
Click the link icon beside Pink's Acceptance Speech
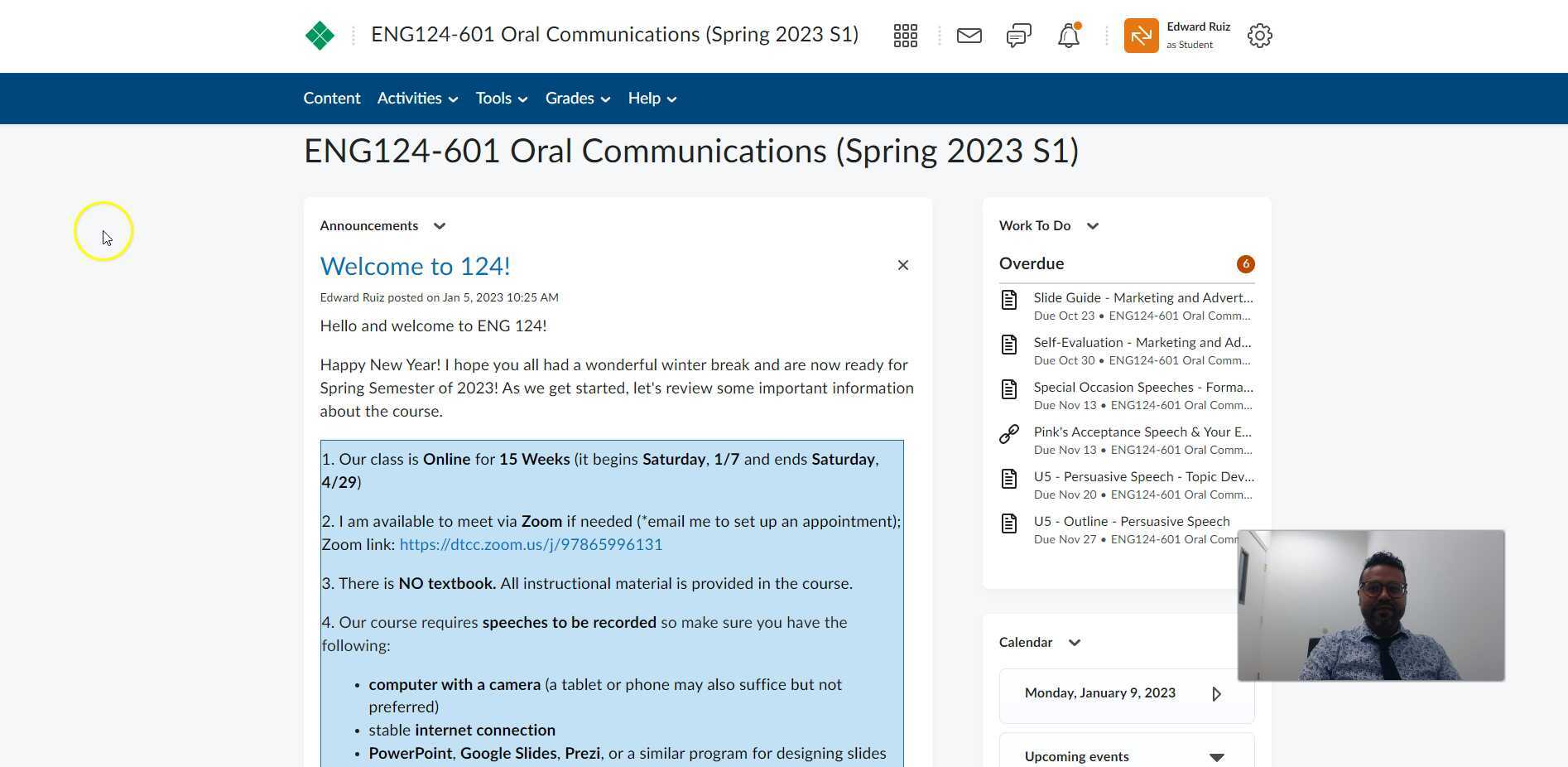point(1008,434)
